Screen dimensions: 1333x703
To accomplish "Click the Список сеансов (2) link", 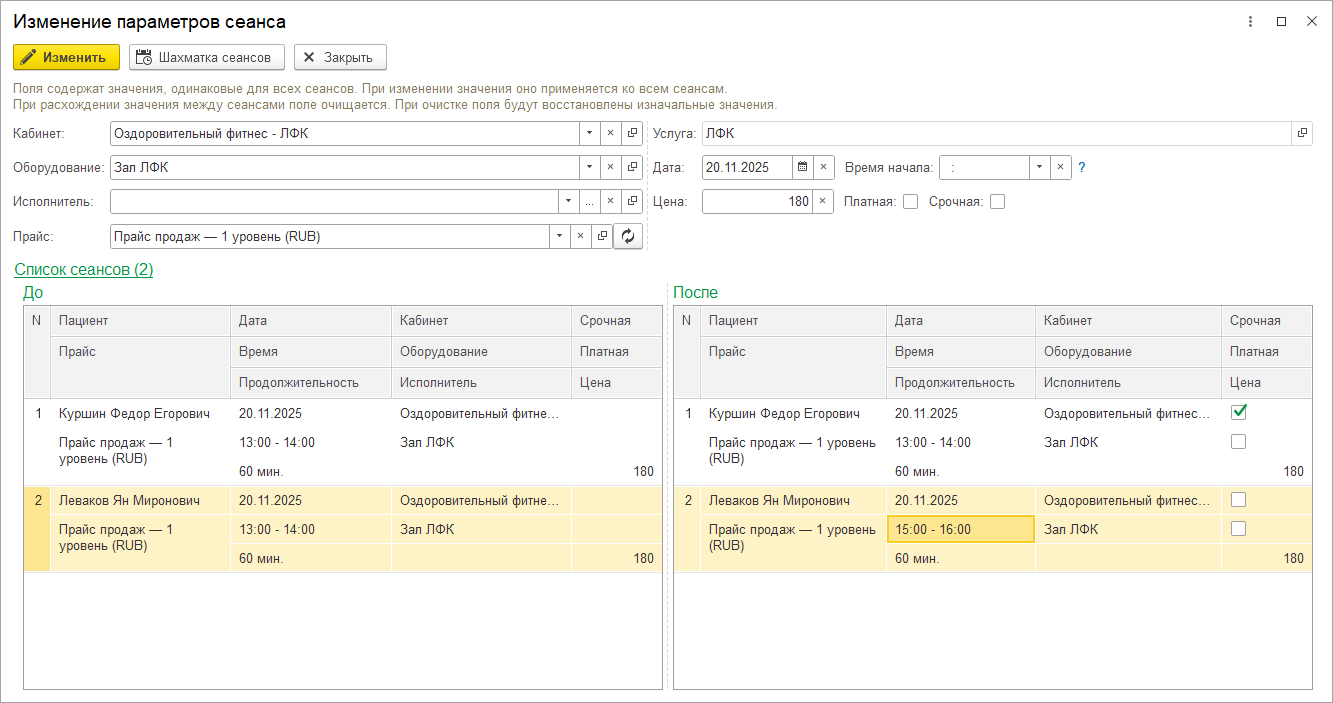I will click(x=84, y=269).
